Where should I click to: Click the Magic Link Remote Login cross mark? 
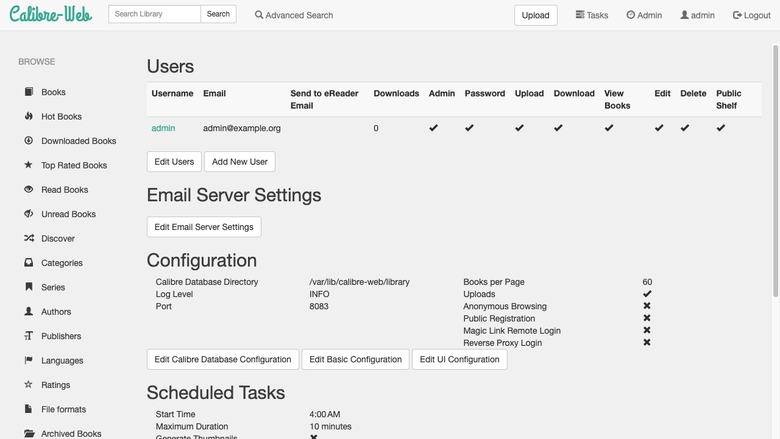(647, 330)
